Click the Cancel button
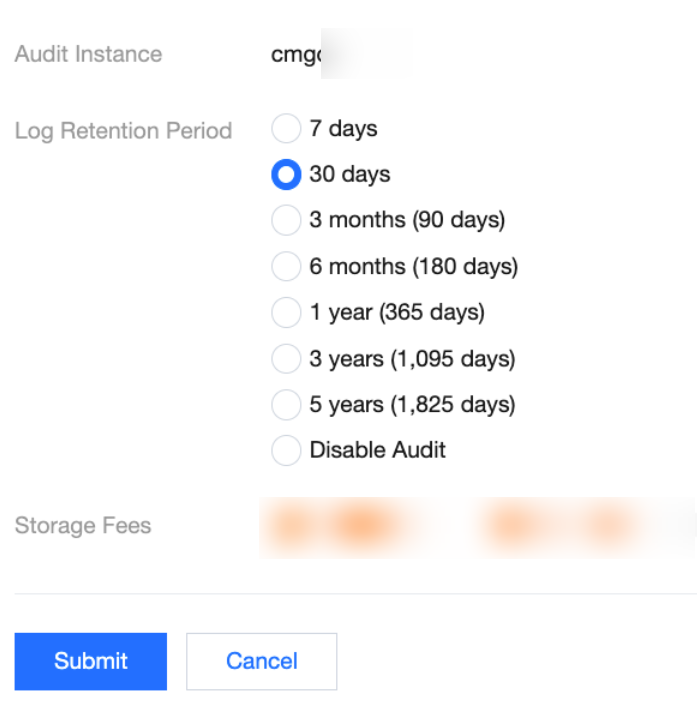 261,661
